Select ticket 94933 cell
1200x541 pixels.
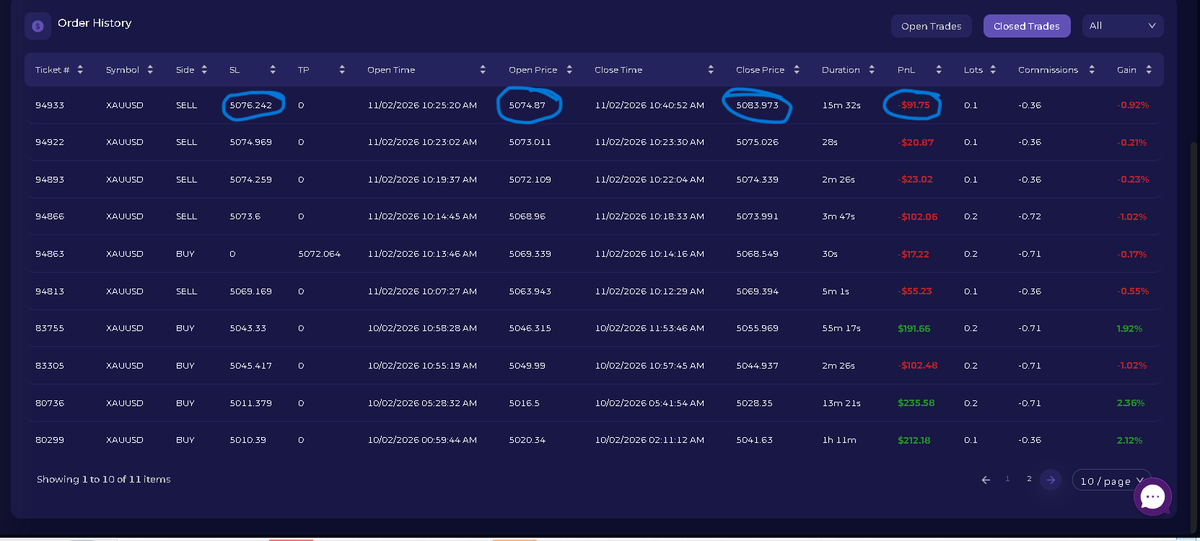tap(50, 105)
